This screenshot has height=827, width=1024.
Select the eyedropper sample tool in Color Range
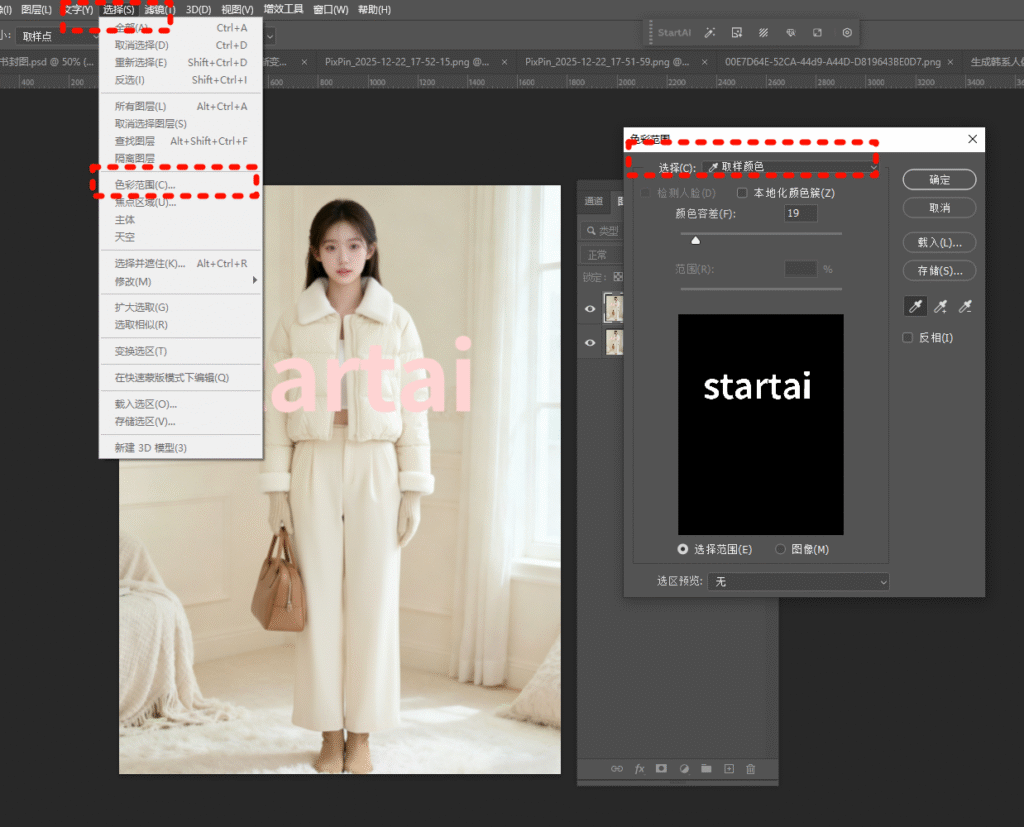(x=915, y=307)
